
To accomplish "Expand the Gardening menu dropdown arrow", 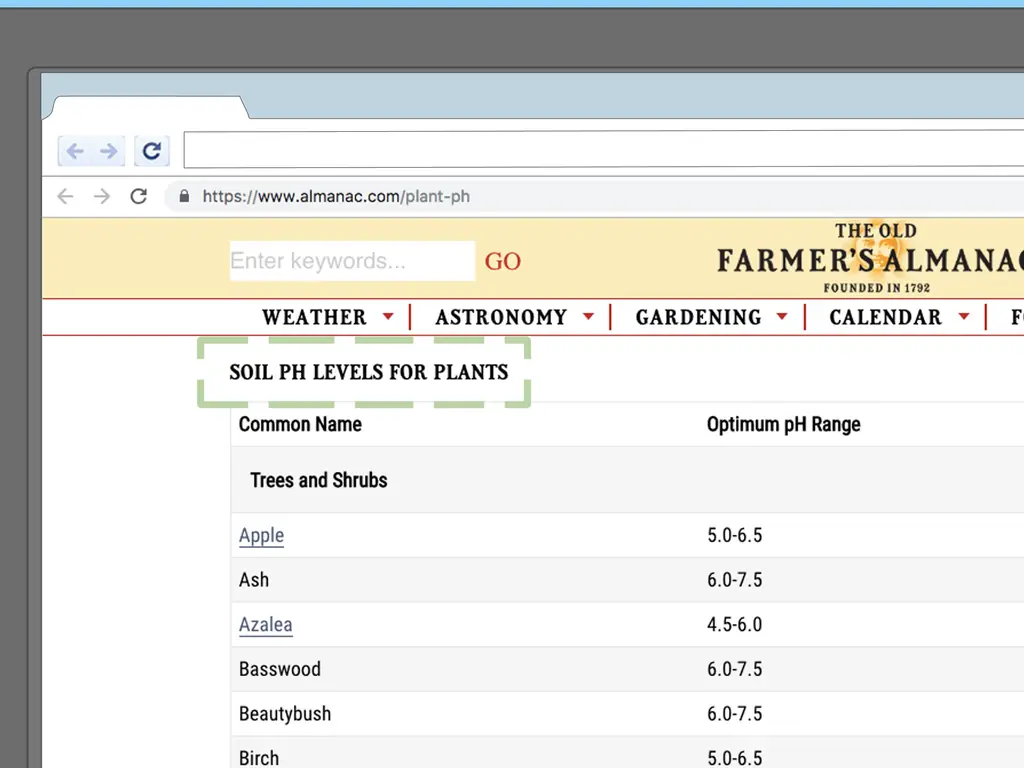I will pyautogui.click(x=781, y=318).
